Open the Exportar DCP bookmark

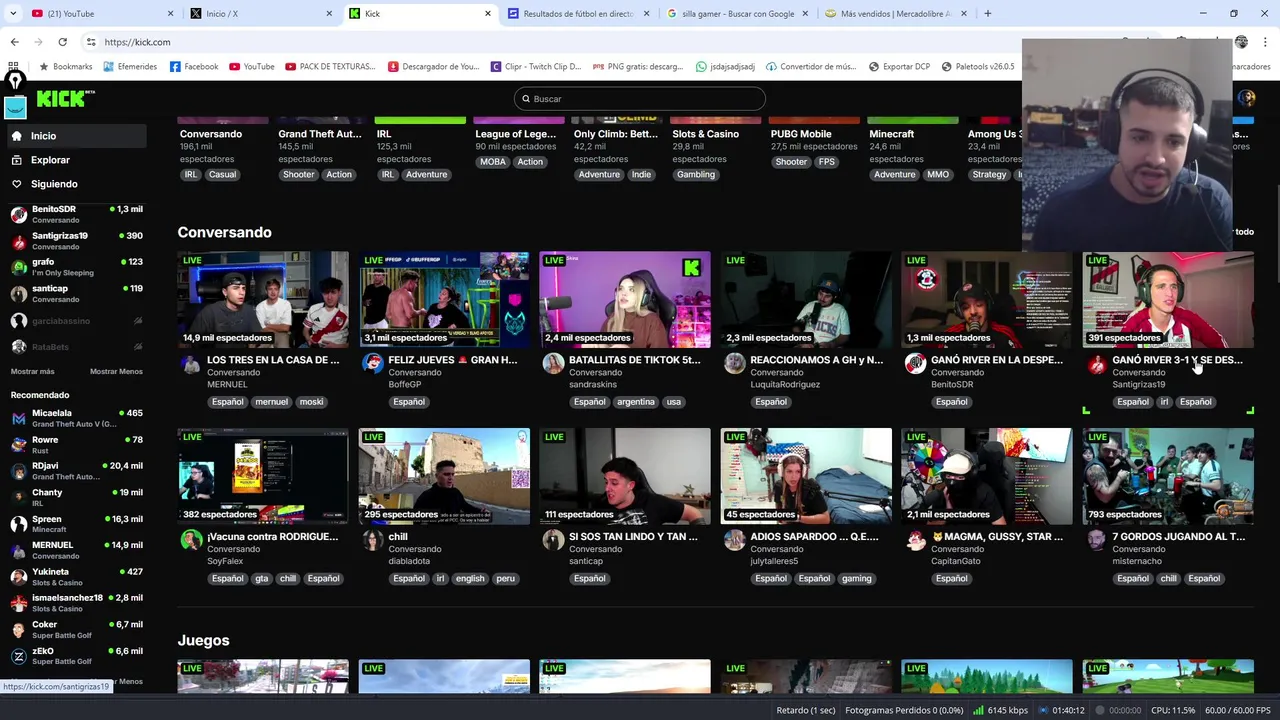(899, 67)
